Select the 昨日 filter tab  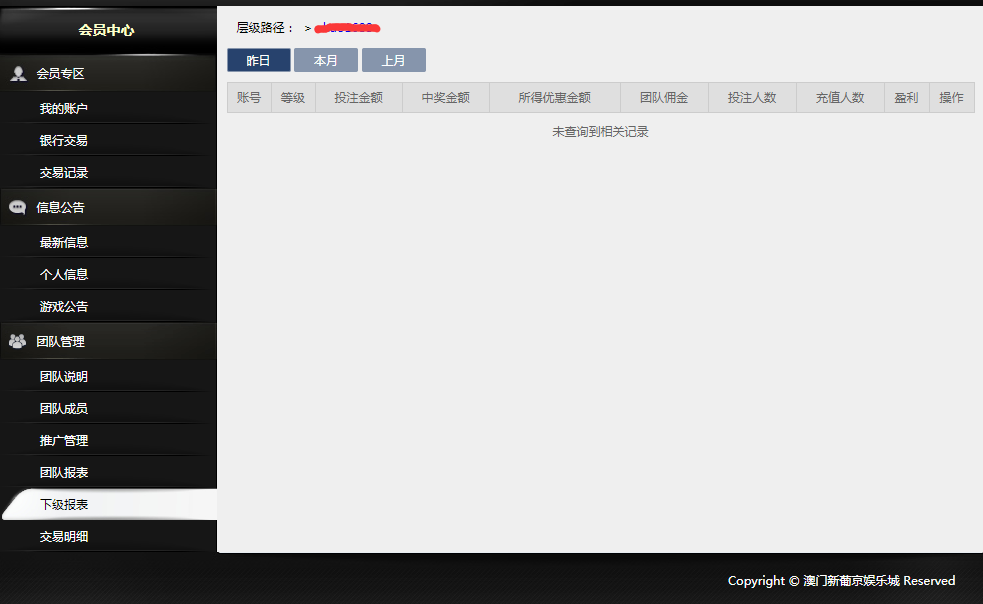click(258, 60)
